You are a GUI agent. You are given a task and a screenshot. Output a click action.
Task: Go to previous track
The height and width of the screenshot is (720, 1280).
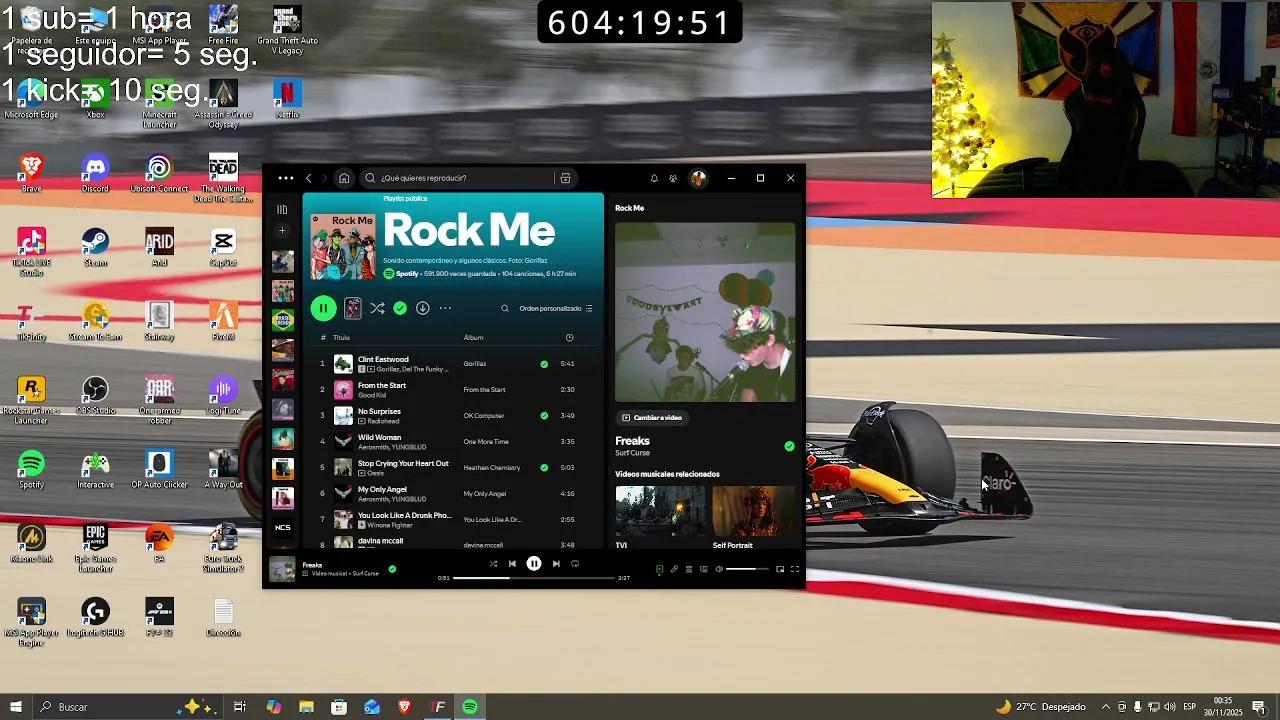(512, 564)
